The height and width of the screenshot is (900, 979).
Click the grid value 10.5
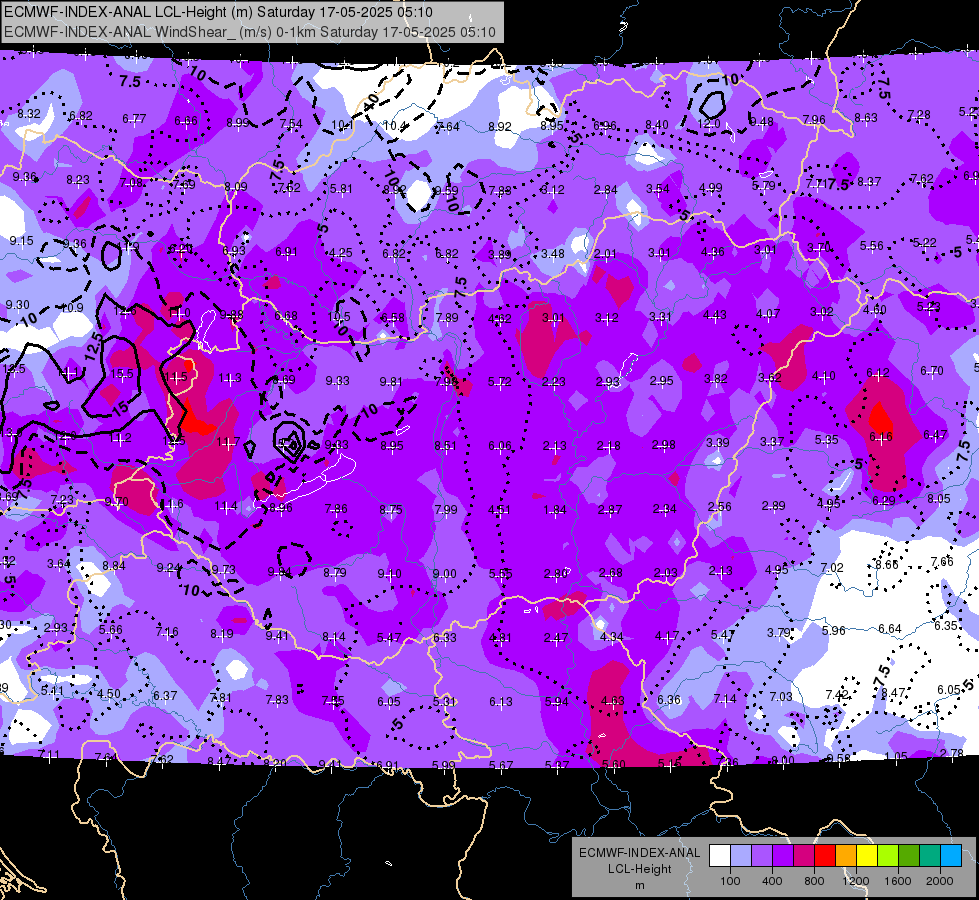339,317
